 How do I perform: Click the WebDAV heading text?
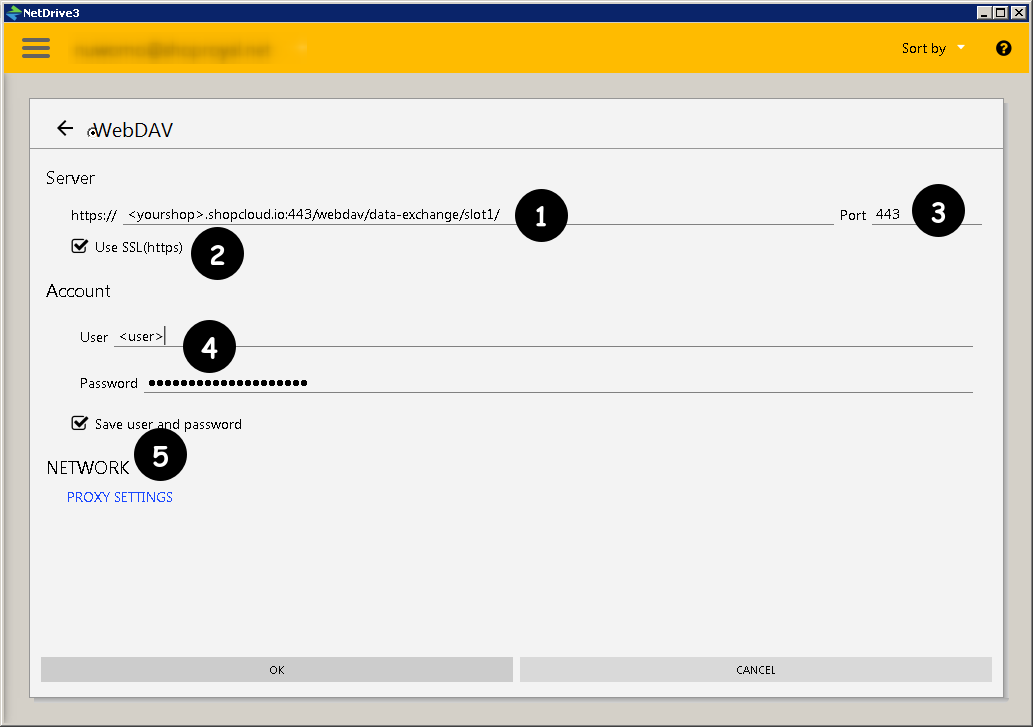click(133, 130)
